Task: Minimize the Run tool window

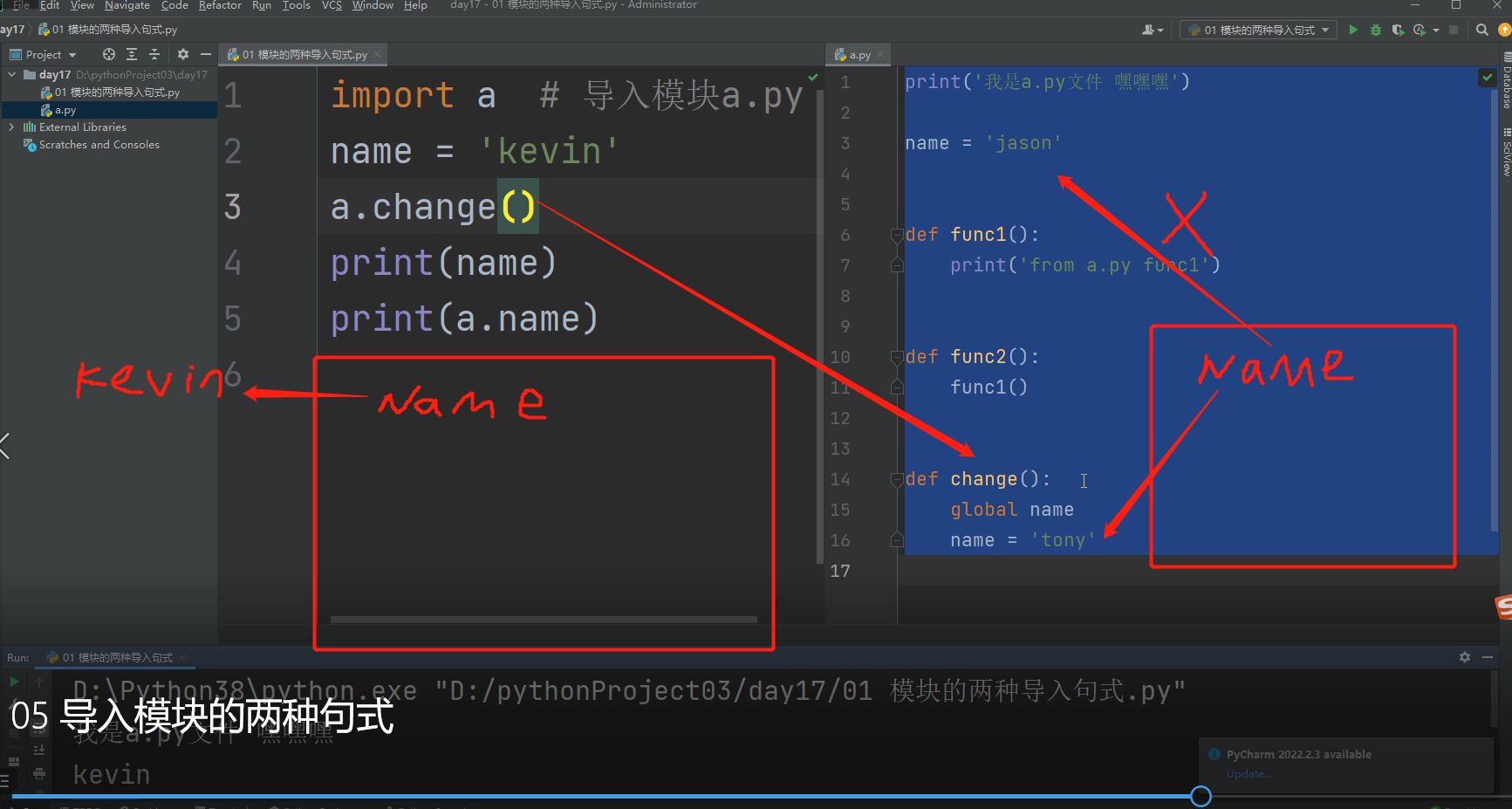Action: pos(1488,657)
